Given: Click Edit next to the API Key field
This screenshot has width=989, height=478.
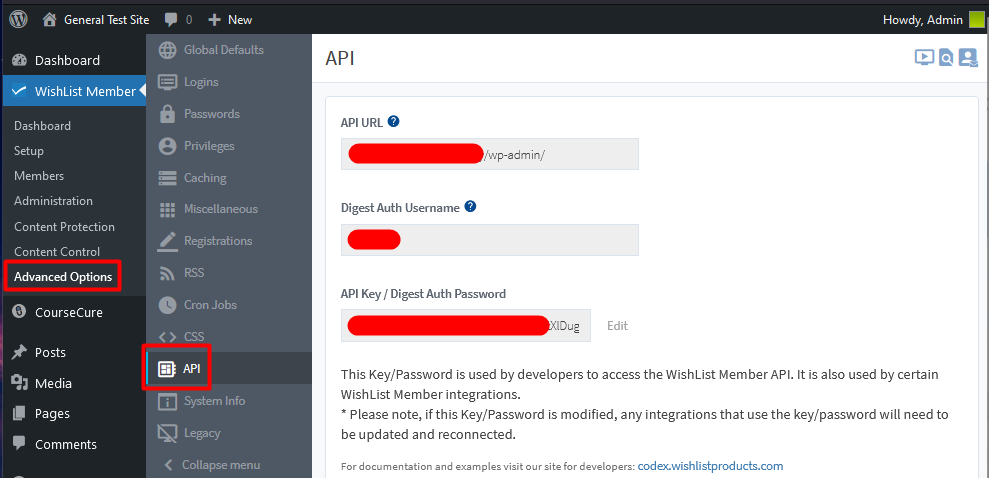Looking at the screenshot, I should pos(617,325).
